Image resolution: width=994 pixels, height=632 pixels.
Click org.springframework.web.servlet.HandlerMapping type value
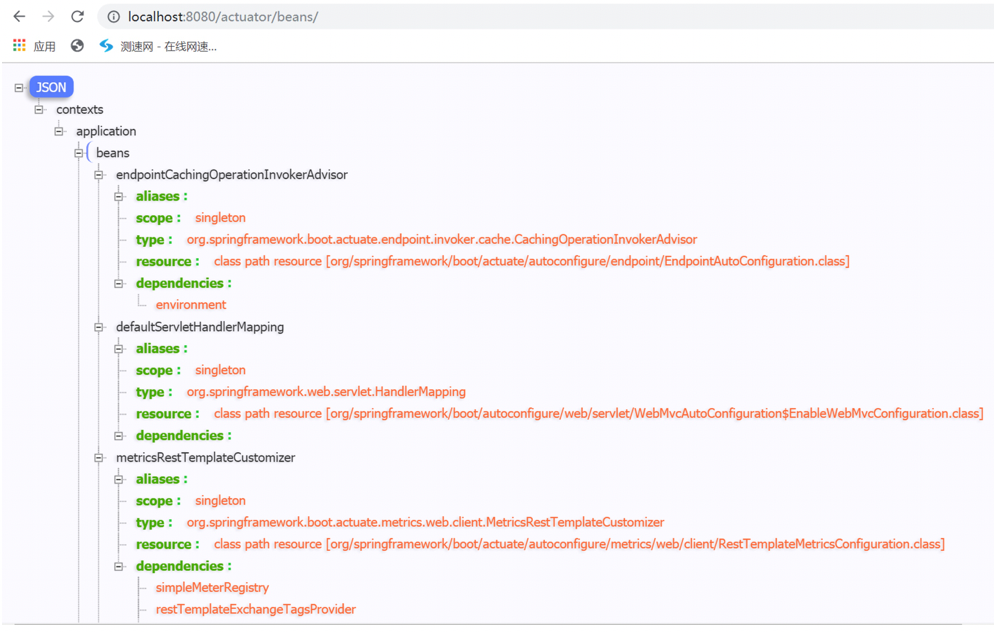326,392
